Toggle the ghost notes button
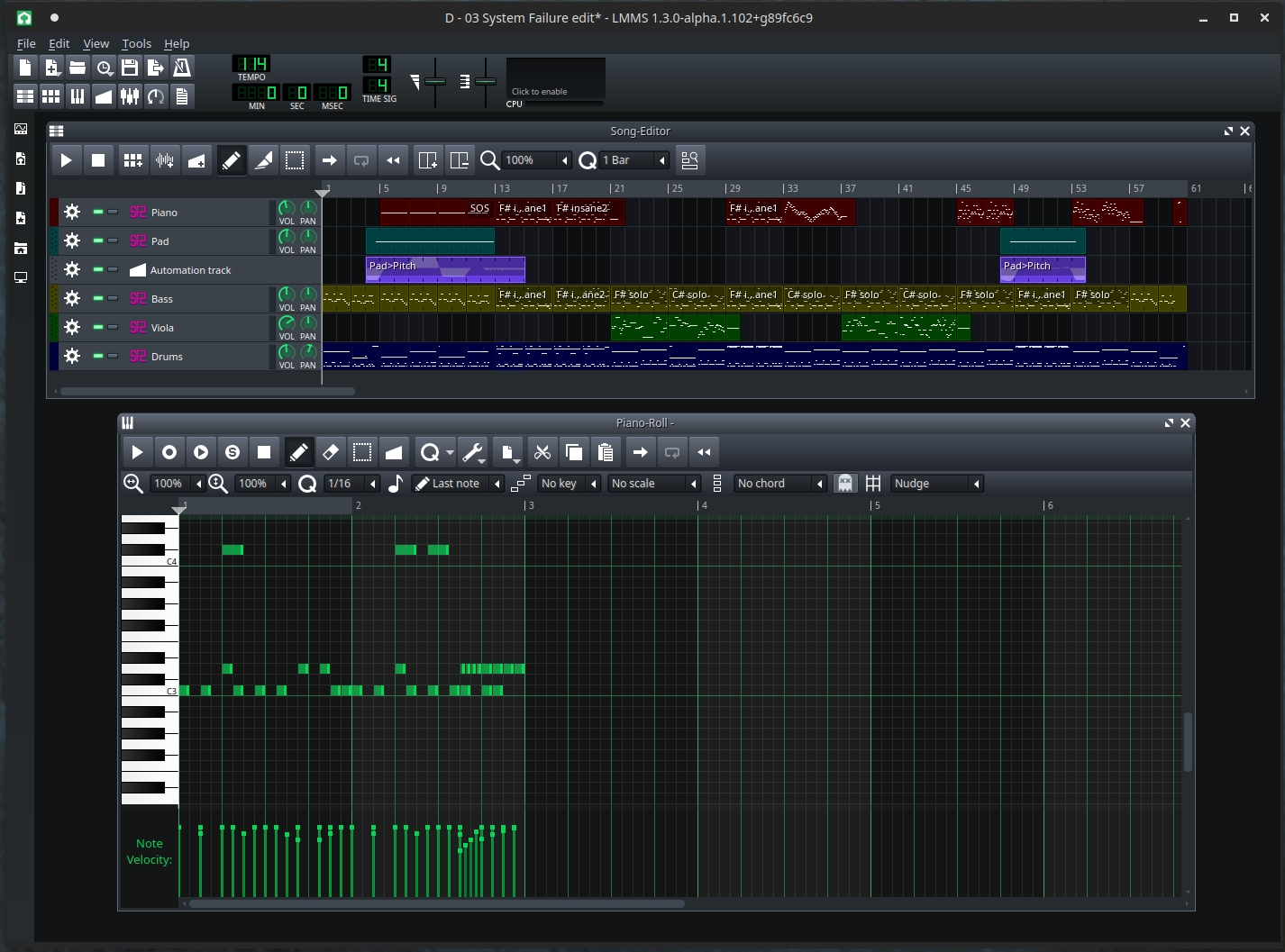This screenshot has height=952, width=1285. (x=844, y=484)
